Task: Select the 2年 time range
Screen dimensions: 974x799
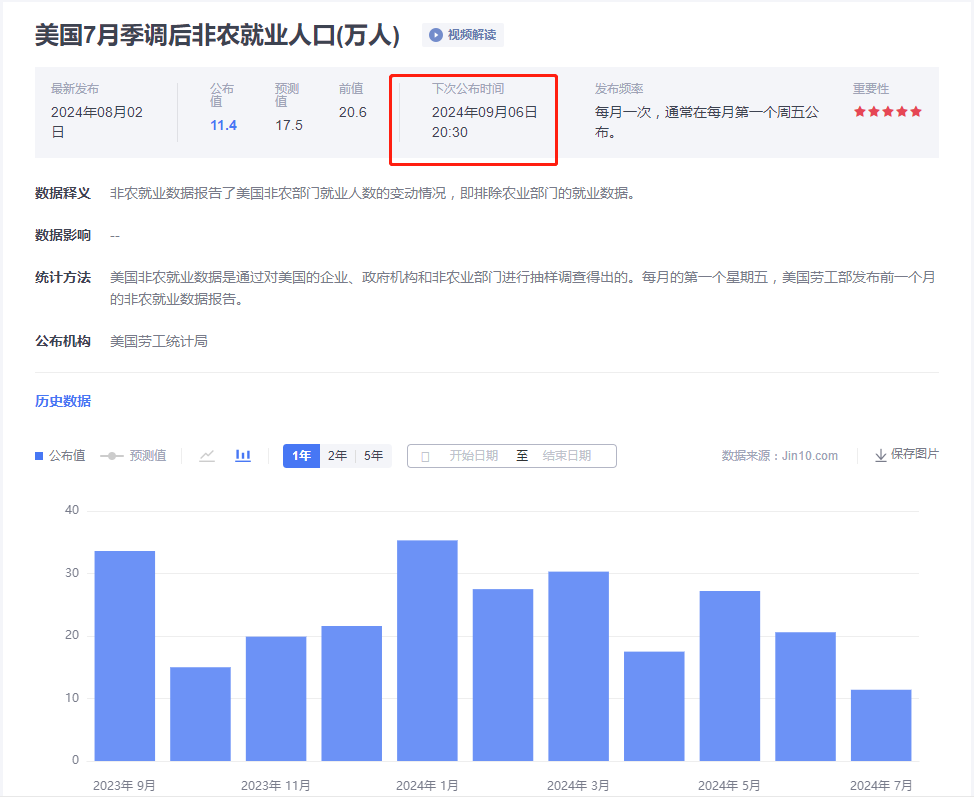Action: 338,456
